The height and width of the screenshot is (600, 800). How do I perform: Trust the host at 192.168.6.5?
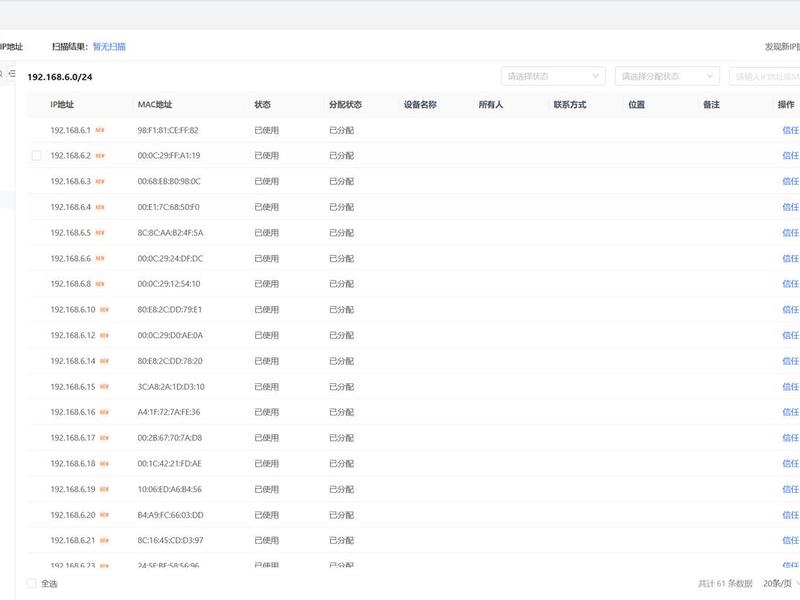(790, 233)
